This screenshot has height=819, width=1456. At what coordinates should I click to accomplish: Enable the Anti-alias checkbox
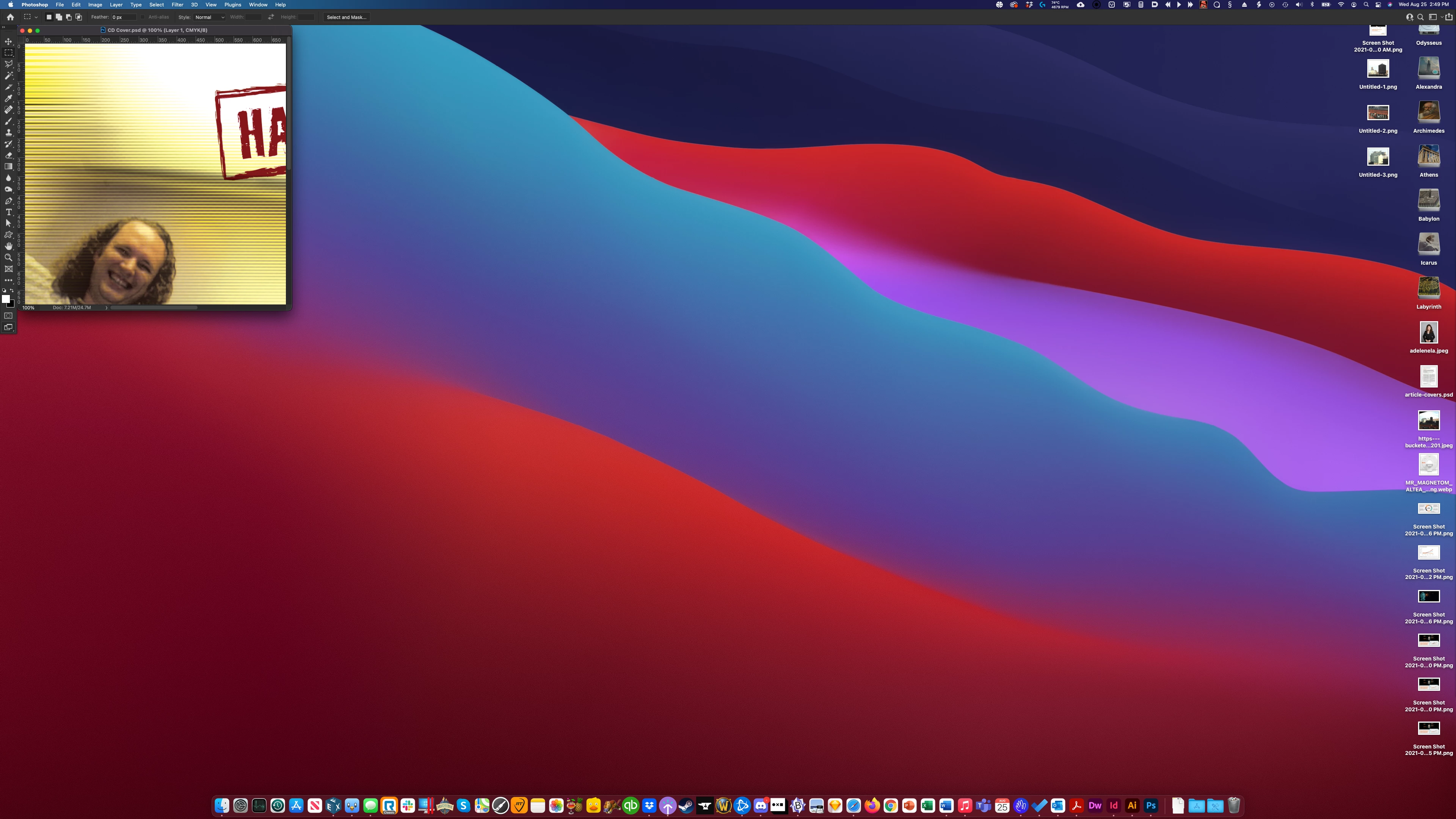point(143,17)
